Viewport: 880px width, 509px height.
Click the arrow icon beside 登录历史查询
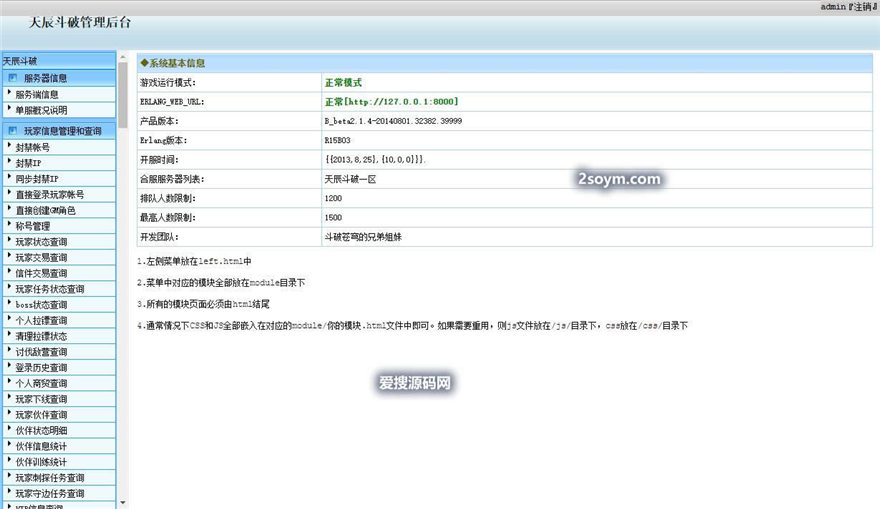pyautogui.click(x=9, y=367)
